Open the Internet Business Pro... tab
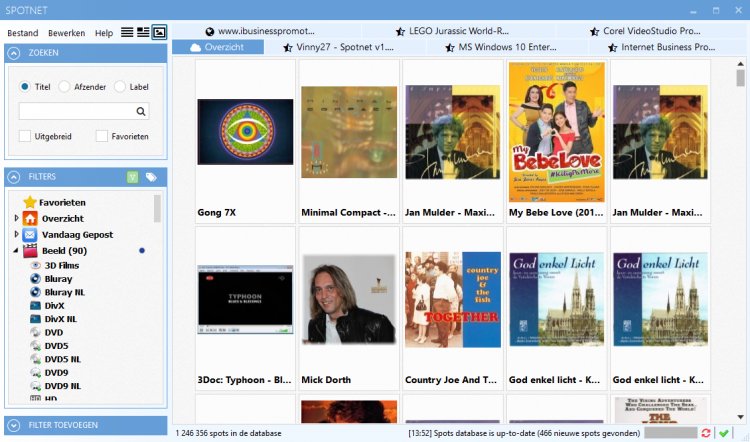The image size is (750, 442). coord(661,47)
